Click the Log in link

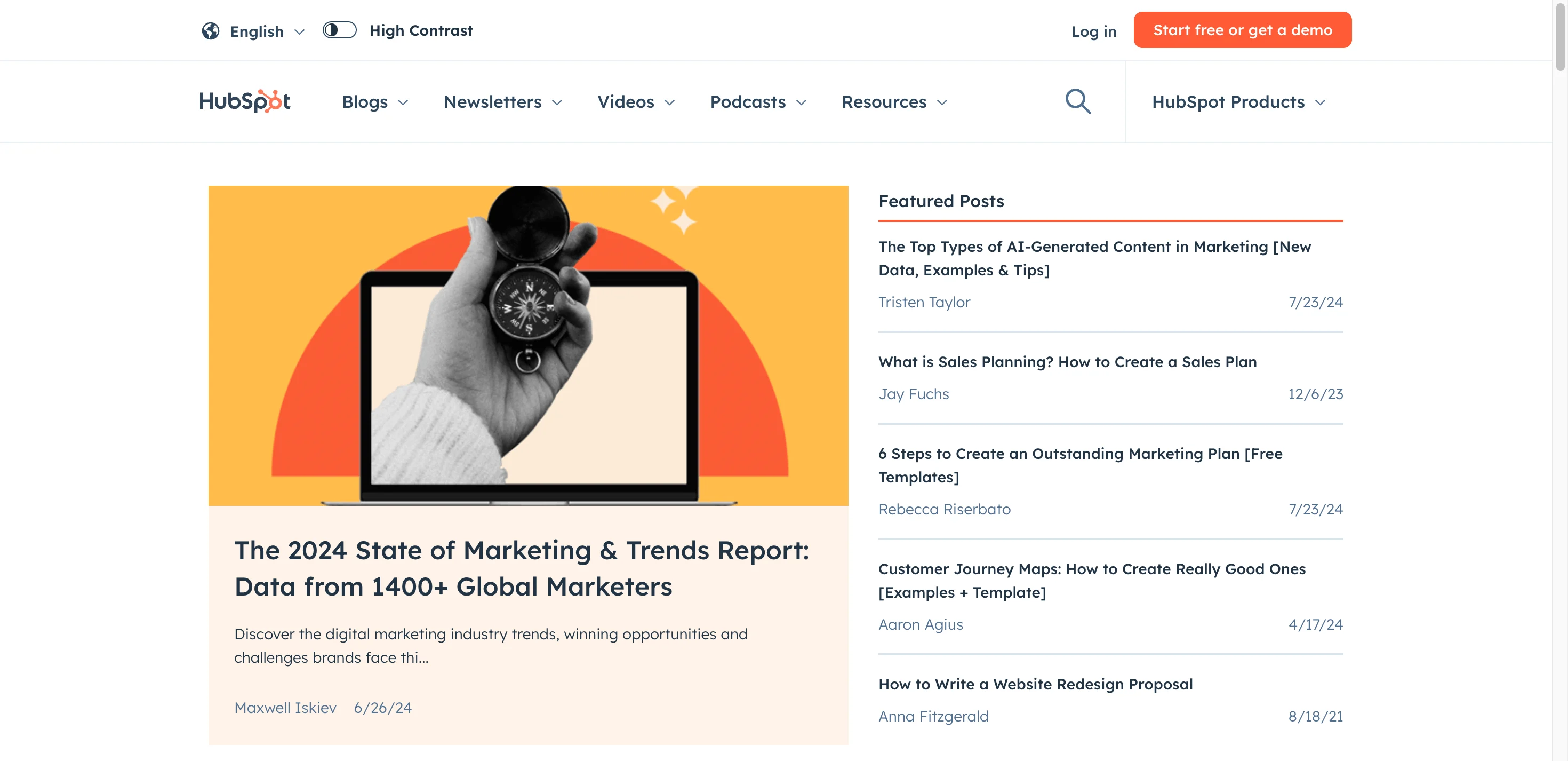coord(1093,31)
